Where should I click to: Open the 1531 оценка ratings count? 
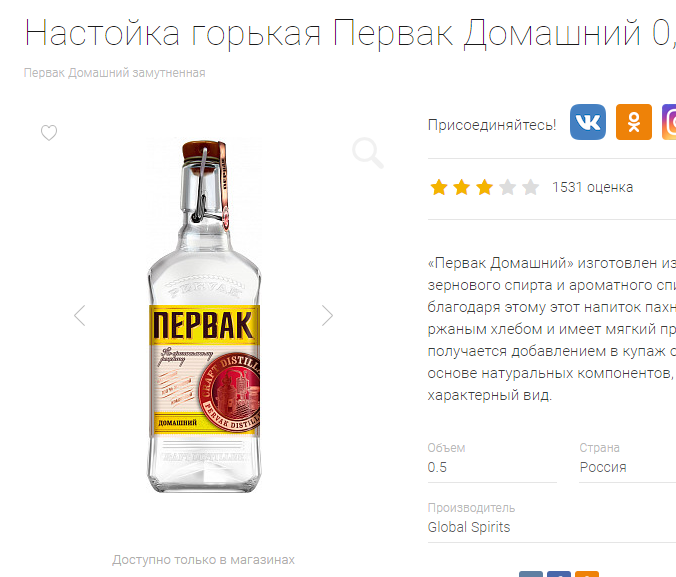(x=592, y=187)
